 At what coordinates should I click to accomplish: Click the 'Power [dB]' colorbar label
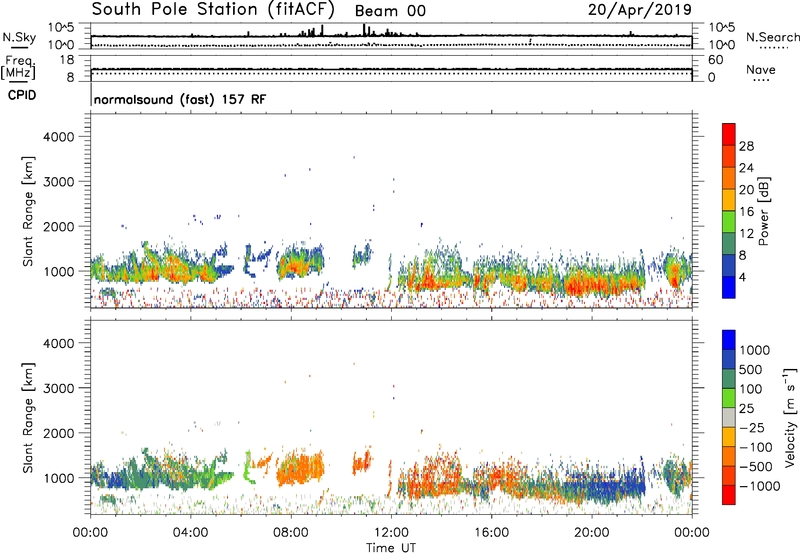coord(763,211)
